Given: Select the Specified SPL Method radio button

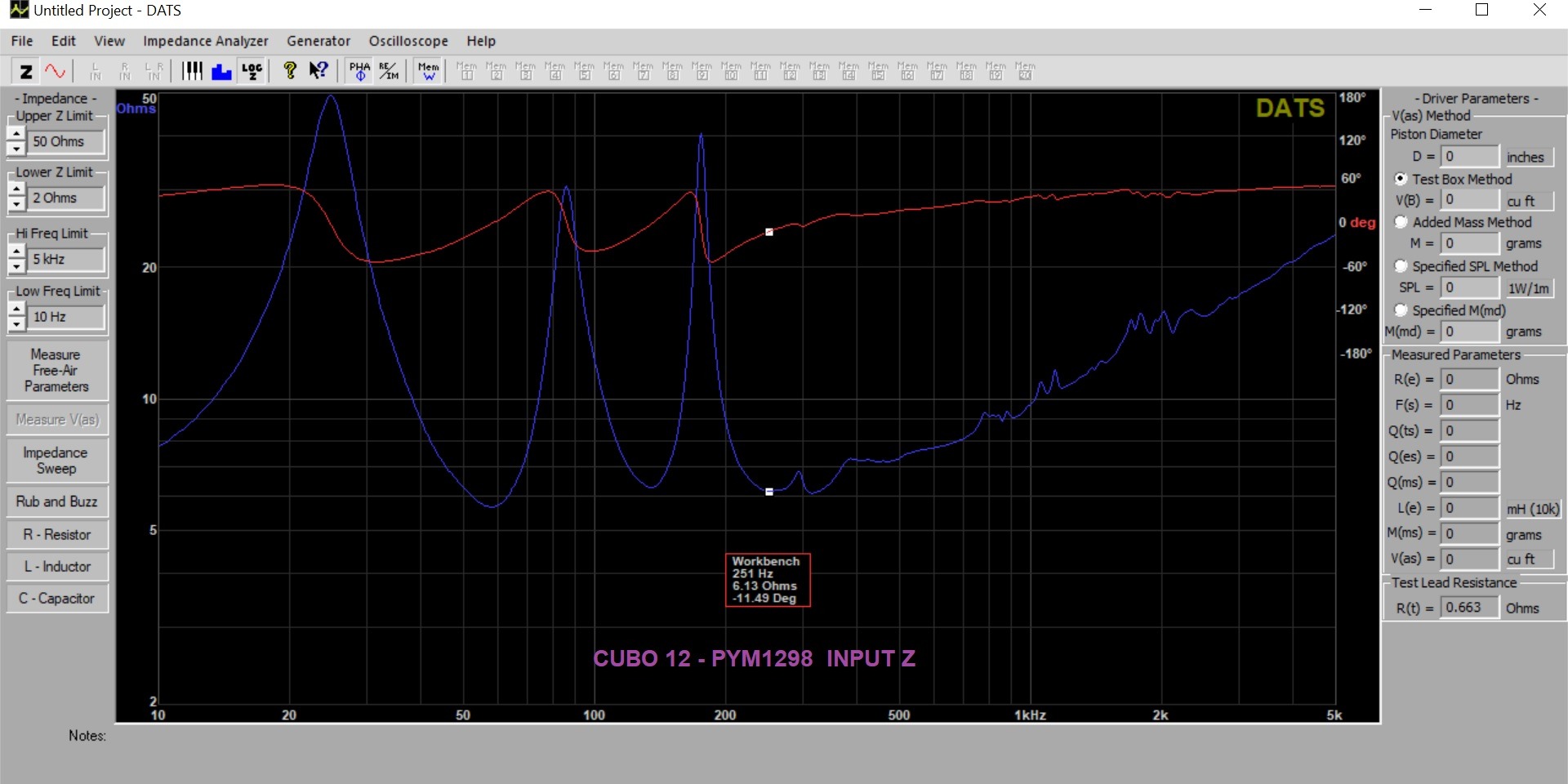Looking at the screenshot, I should (x=1401, y=265).
